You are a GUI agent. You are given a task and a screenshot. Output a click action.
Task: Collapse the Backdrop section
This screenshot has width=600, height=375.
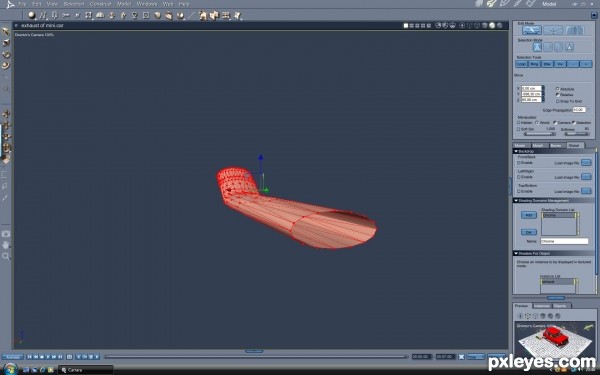click(x=516, y=152)
